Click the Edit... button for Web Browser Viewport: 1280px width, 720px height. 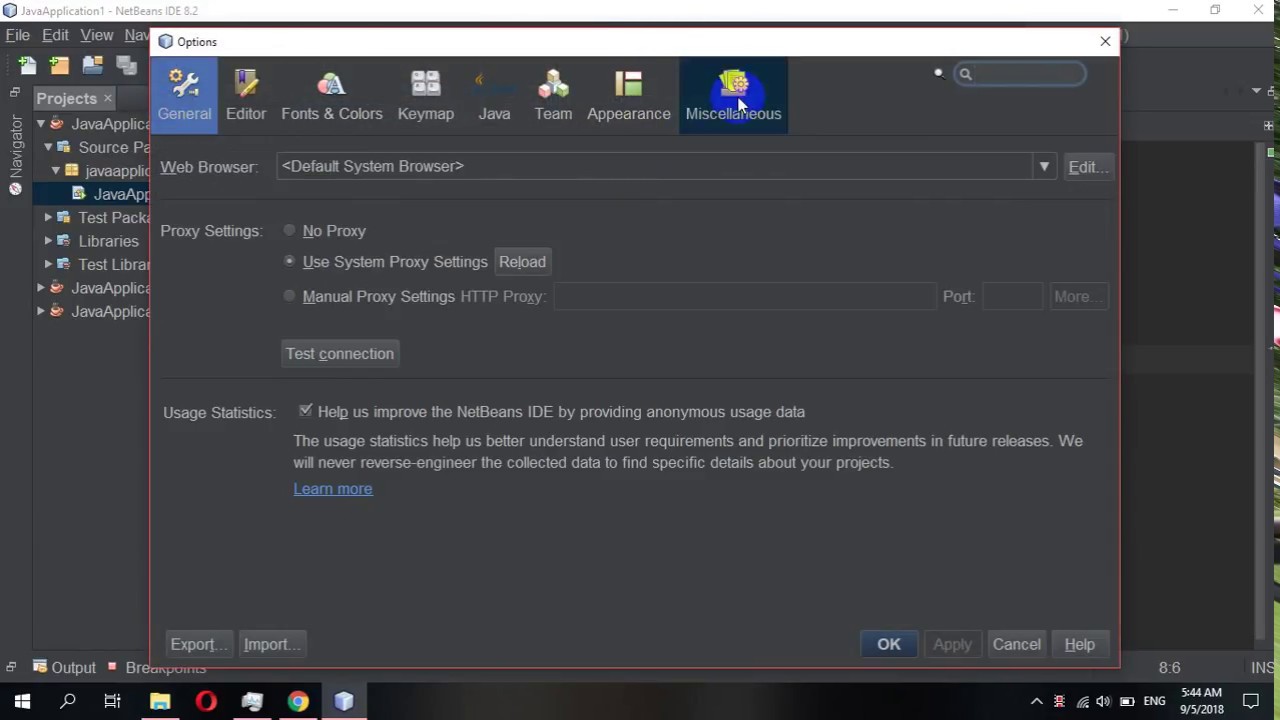(1088, 167)
